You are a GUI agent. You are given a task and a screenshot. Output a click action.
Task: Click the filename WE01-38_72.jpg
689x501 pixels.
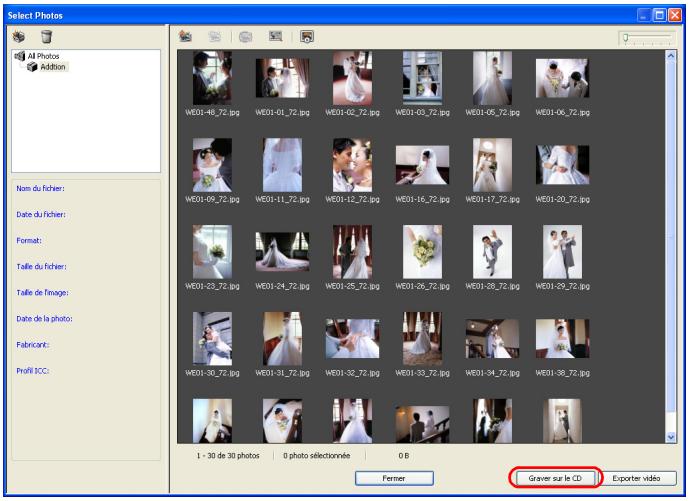pyautogui.click(x=562, y=373)
